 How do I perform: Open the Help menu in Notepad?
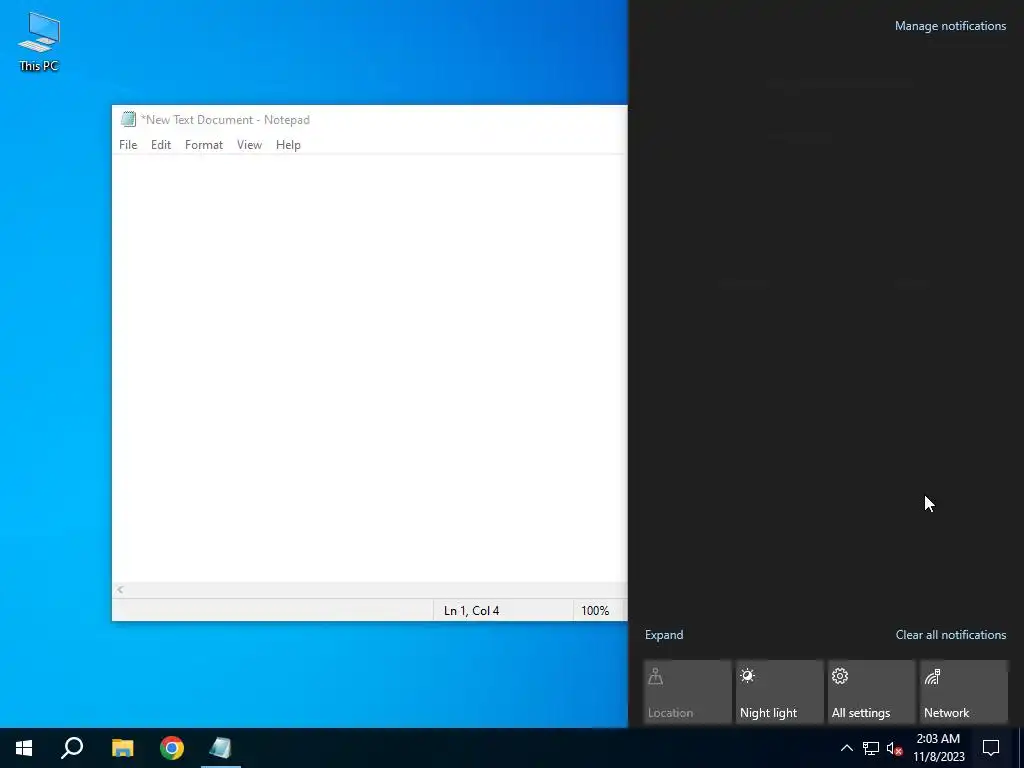click(288, 145)
